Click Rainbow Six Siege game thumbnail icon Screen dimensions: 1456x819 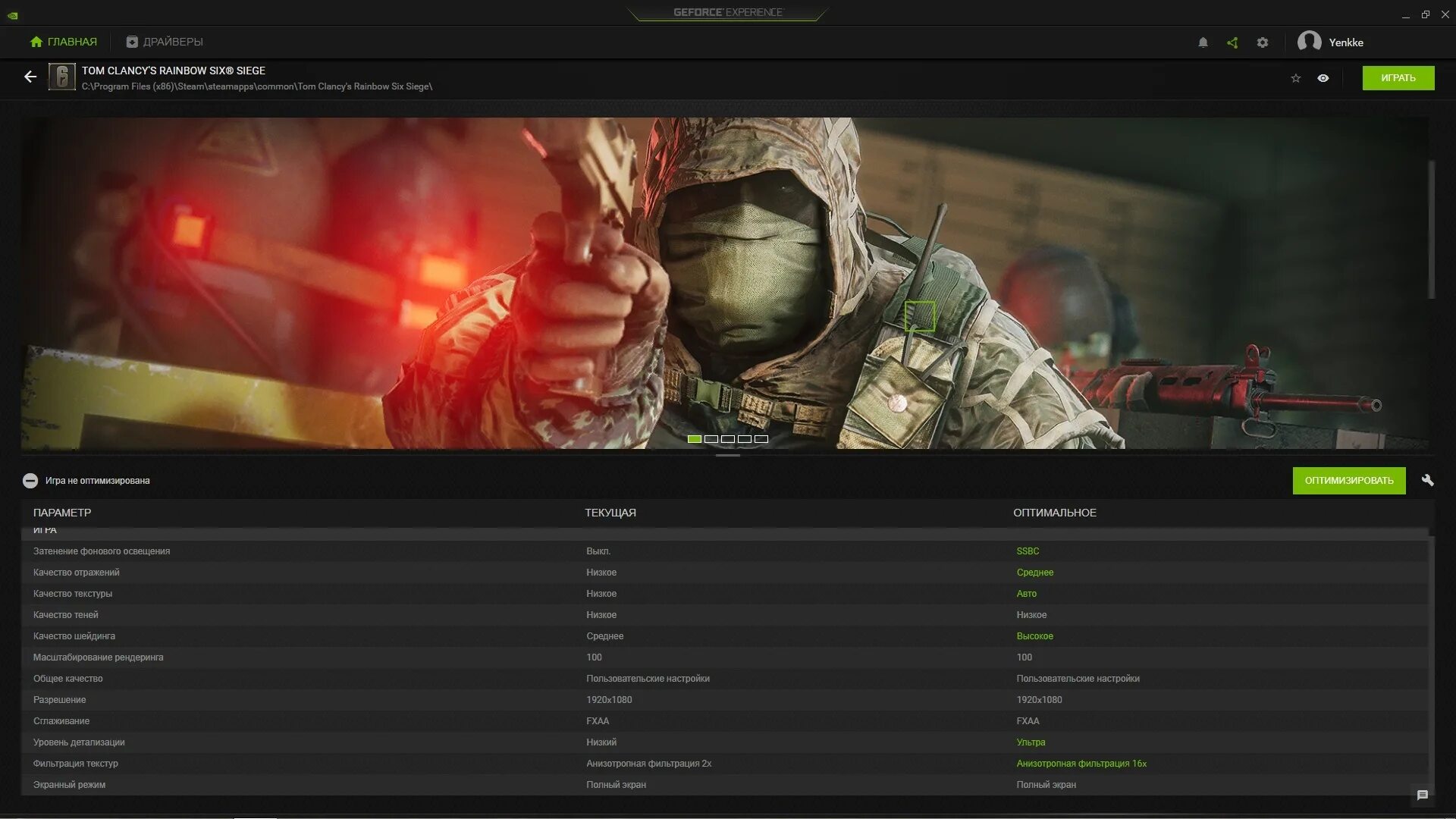coord(61,77)
